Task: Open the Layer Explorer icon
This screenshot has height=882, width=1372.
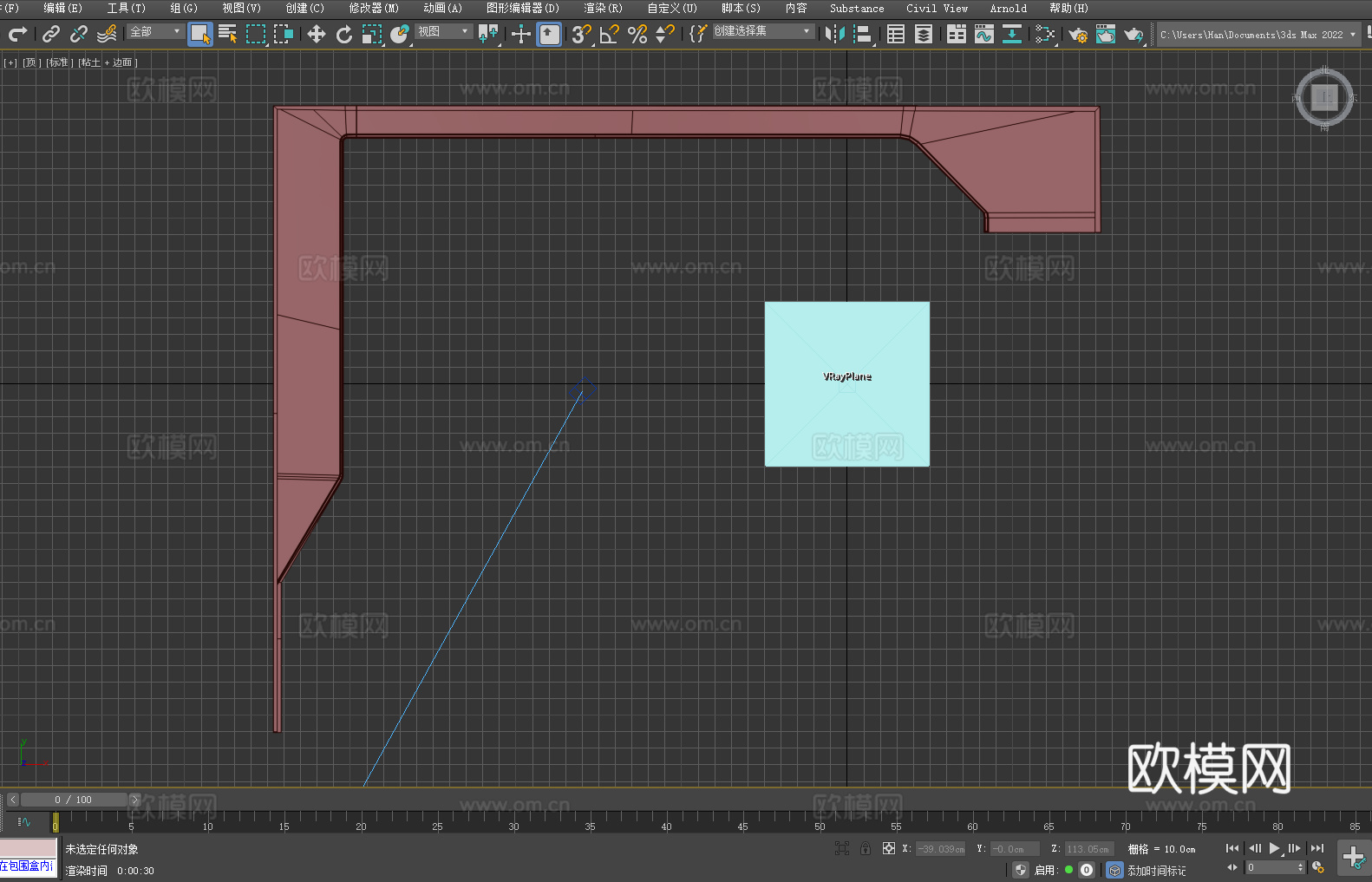Action: tap(924, 34)
